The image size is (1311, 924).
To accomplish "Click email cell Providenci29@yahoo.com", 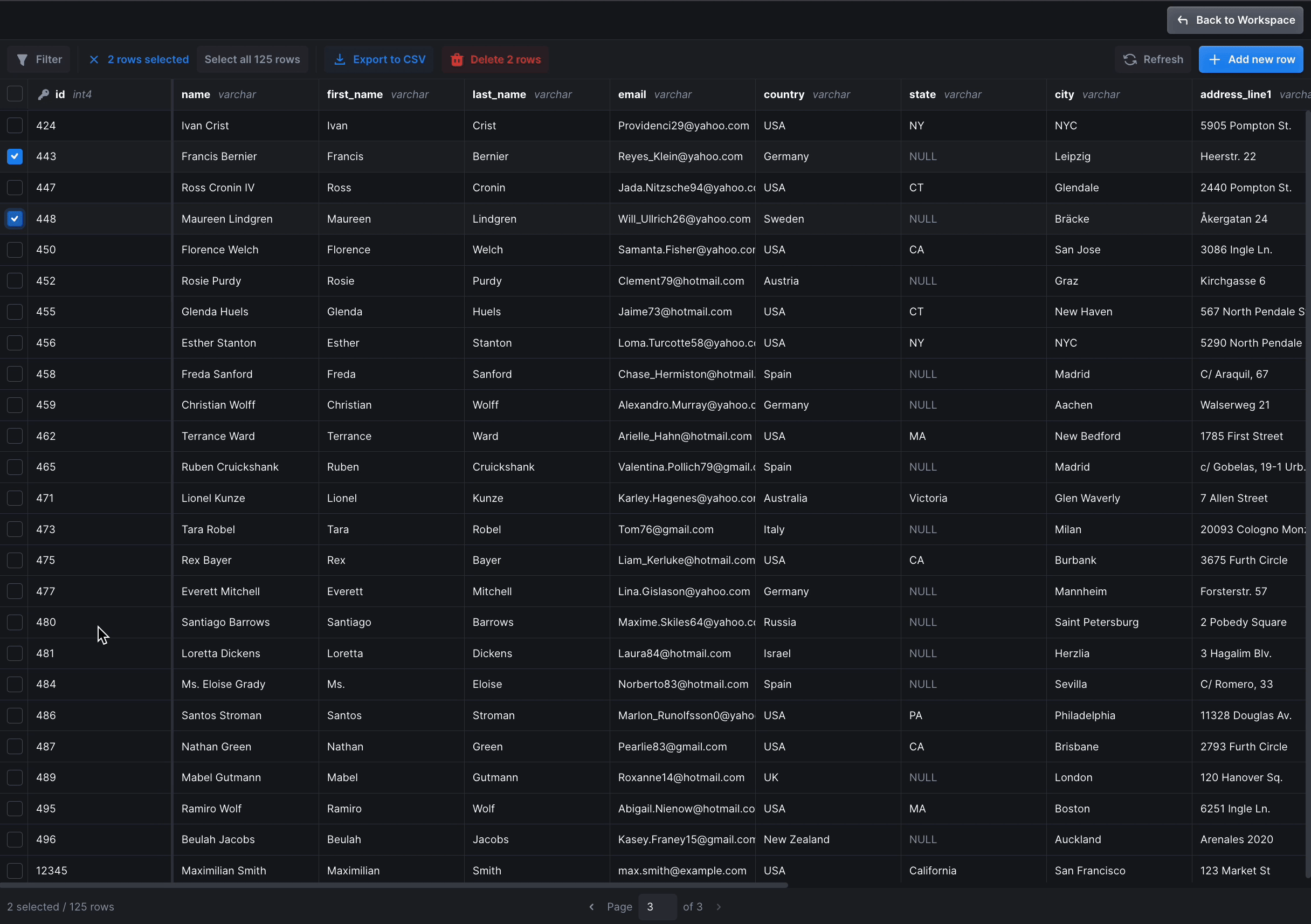I will tap(684, 126).
